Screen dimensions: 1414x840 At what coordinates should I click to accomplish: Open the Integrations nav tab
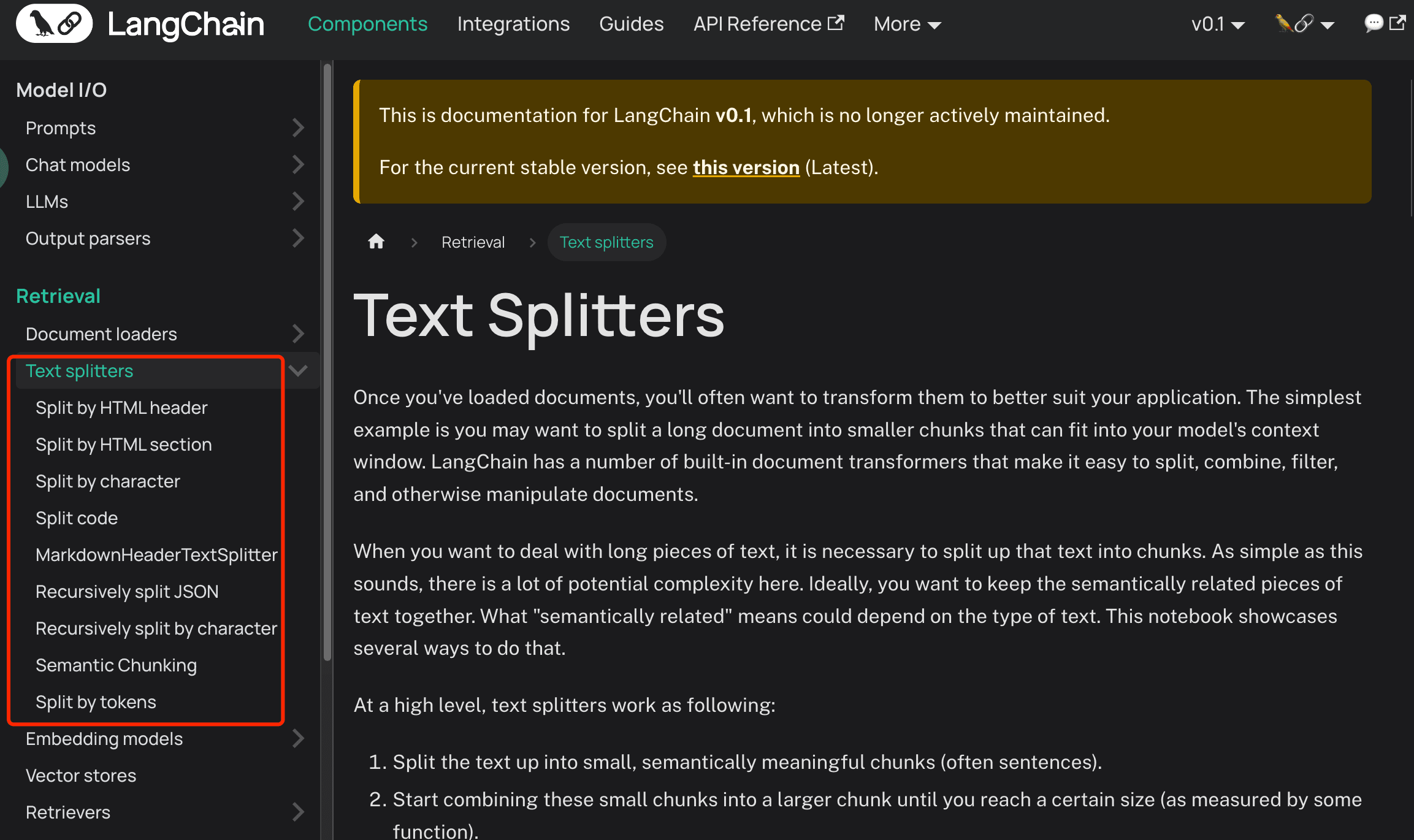click(513, 24)
